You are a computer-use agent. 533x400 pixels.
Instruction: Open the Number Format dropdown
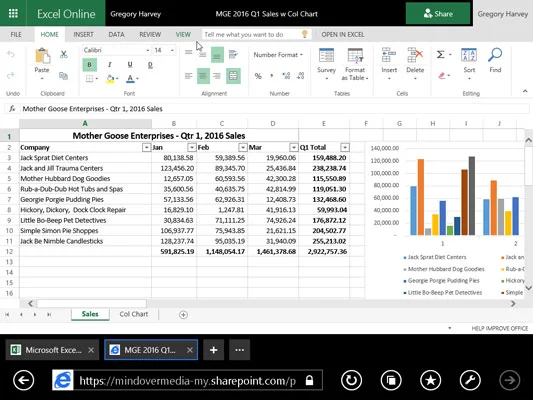pyautogui.click(x=278, y=55)
